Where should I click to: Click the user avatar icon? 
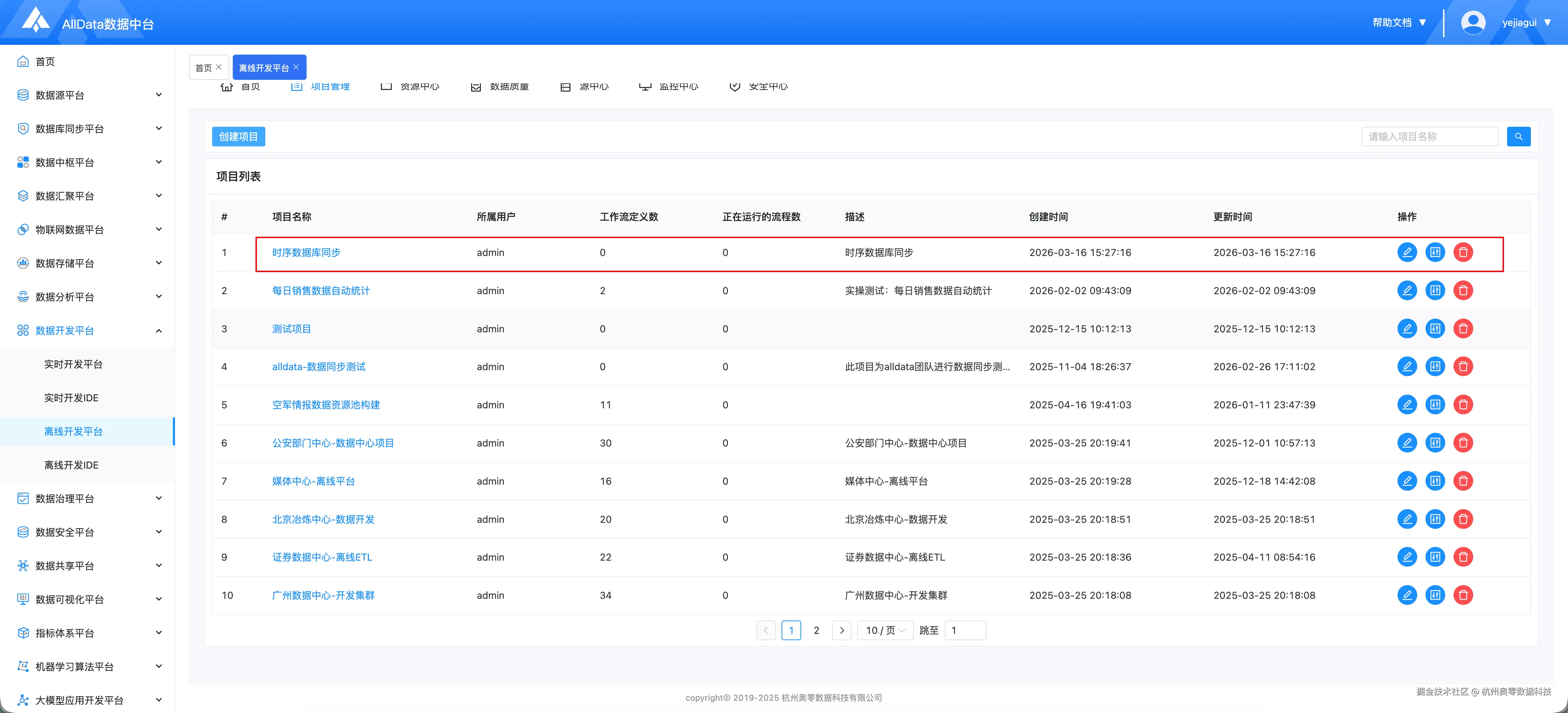[x=1472, y=22]
